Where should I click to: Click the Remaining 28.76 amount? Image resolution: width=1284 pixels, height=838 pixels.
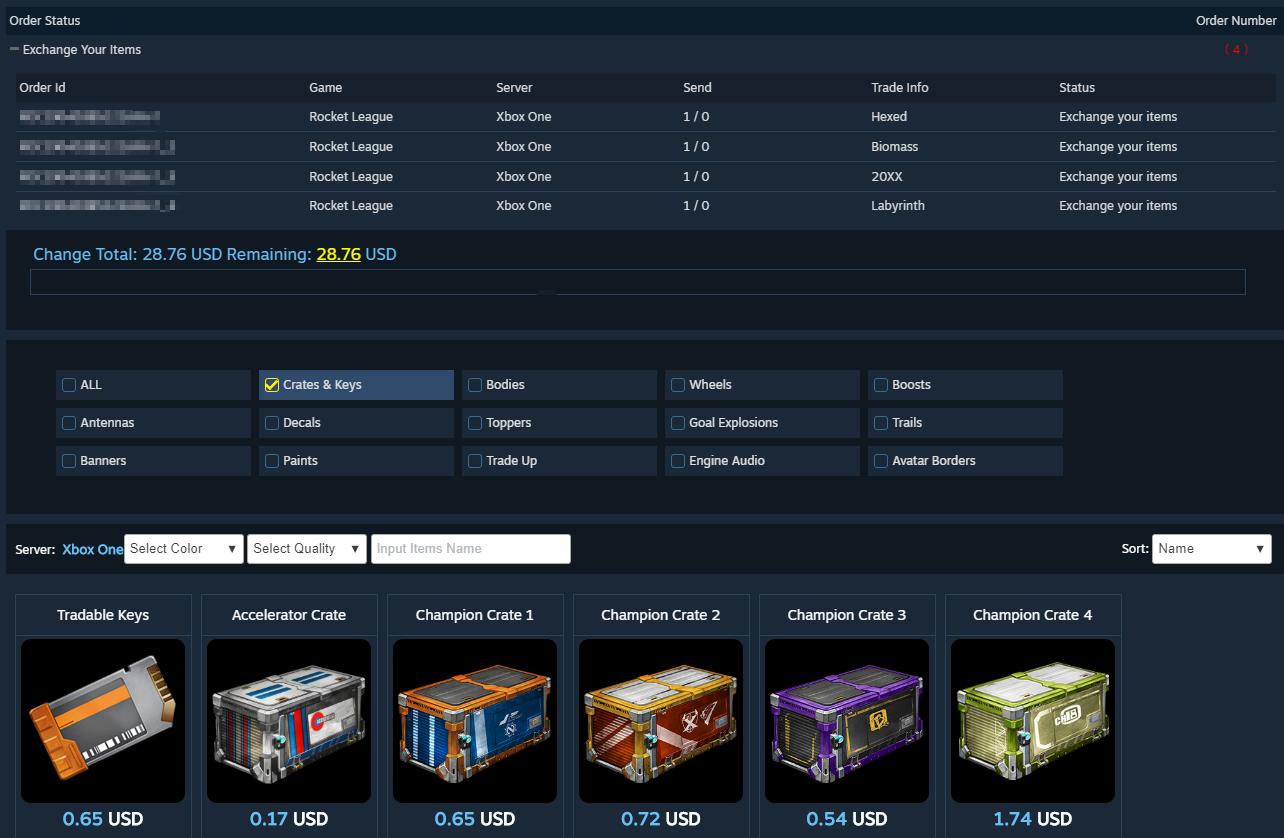[x=338, y=255]
